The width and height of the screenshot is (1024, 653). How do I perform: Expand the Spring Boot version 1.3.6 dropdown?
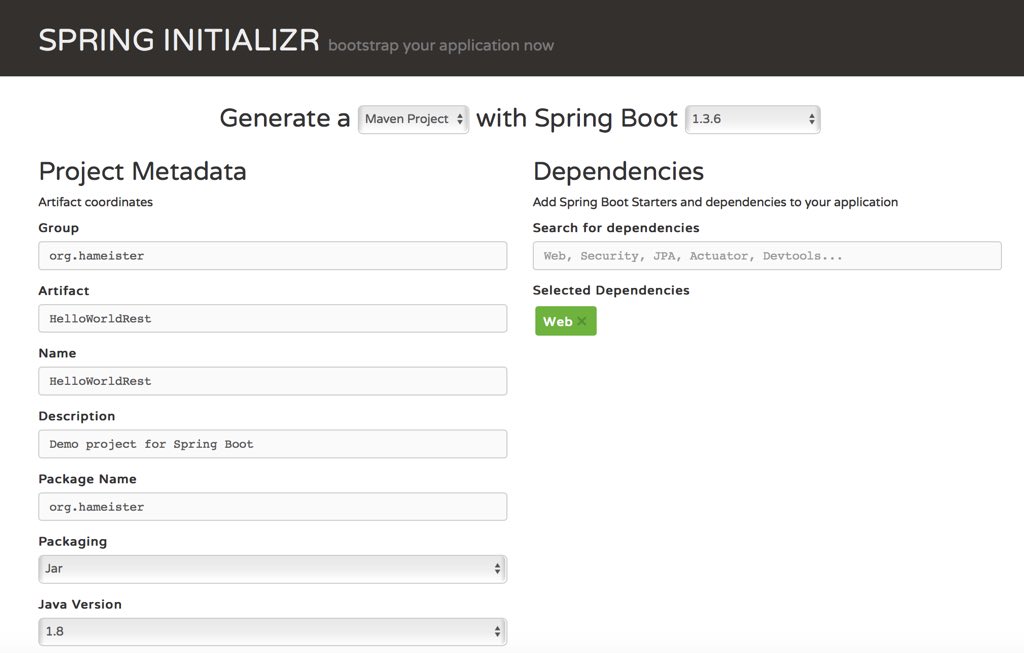(x=752, y=119)
